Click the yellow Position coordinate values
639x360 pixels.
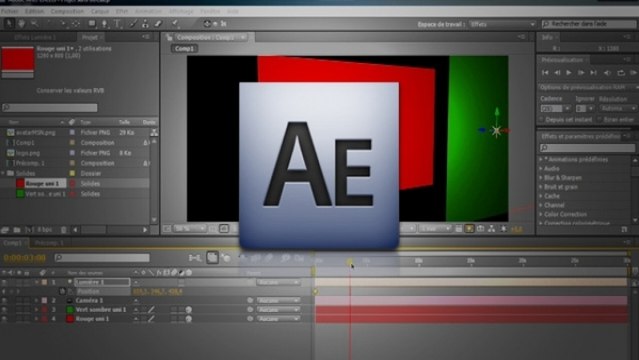[x=158, y=292]
